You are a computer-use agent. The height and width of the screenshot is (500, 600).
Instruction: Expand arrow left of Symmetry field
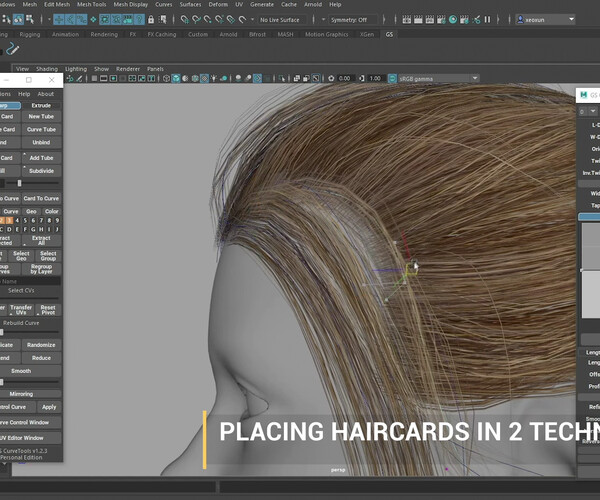tap(323, 20)
